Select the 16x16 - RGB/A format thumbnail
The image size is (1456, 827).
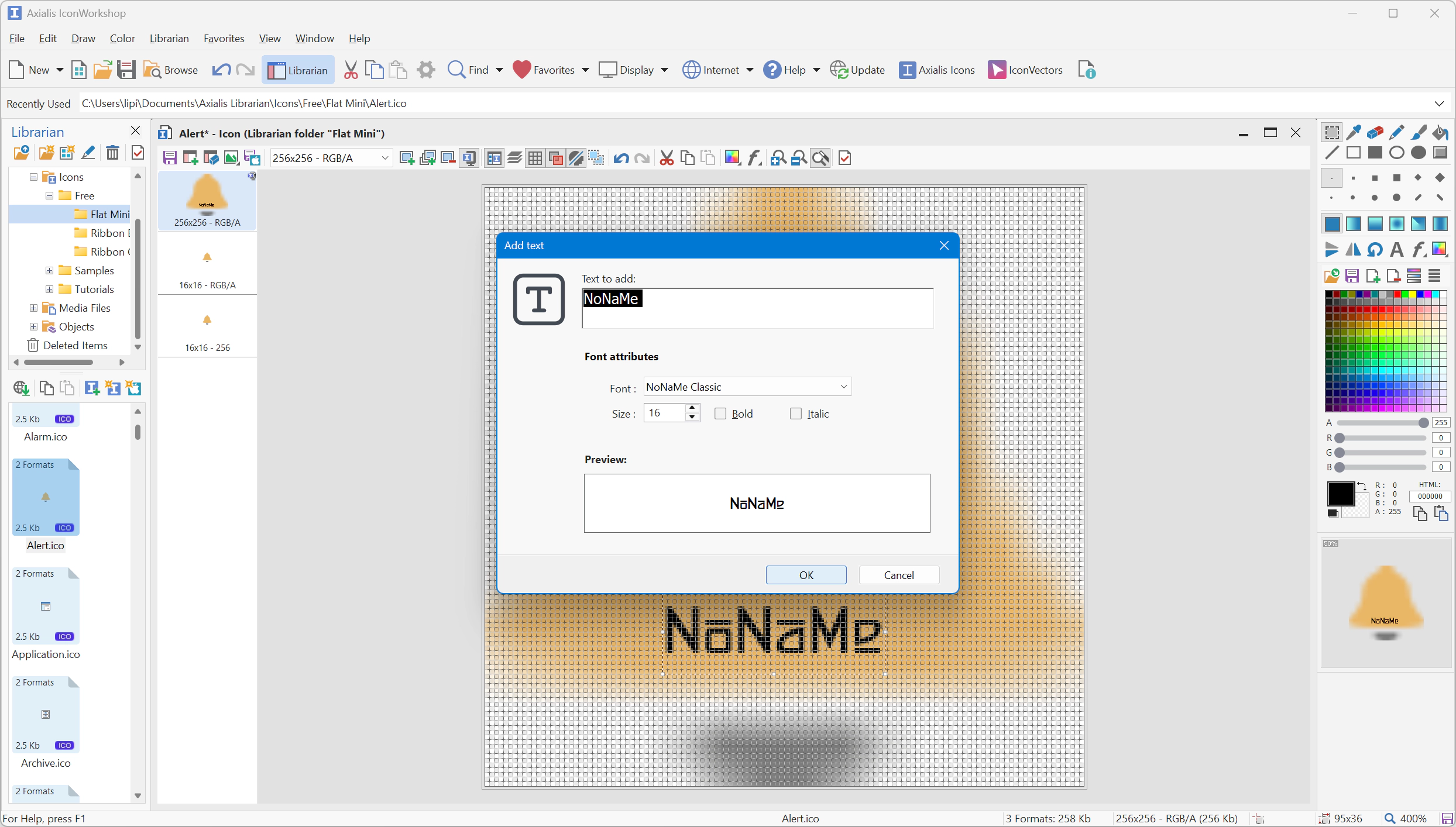[207, 266]
